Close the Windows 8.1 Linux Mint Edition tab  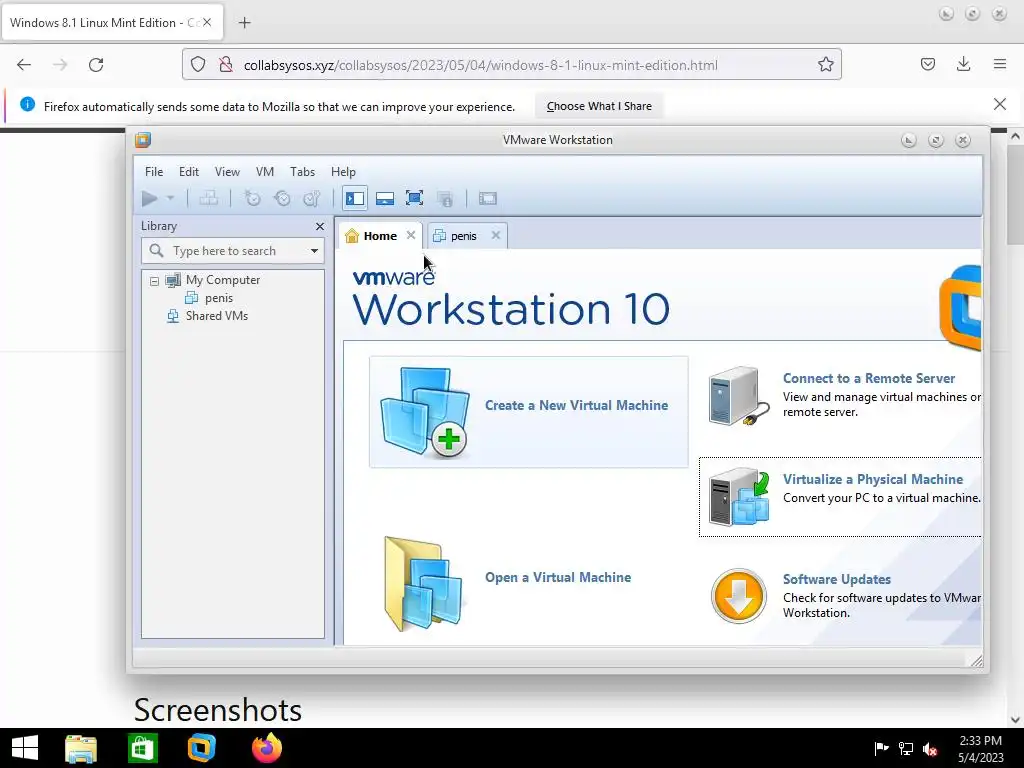207,22
